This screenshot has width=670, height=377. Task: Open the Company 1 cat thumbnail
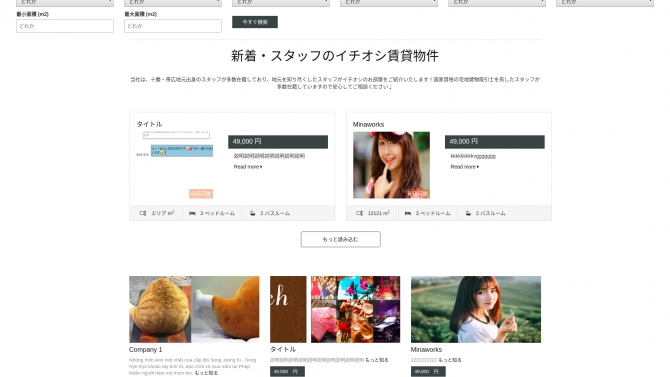pos(194,309)
